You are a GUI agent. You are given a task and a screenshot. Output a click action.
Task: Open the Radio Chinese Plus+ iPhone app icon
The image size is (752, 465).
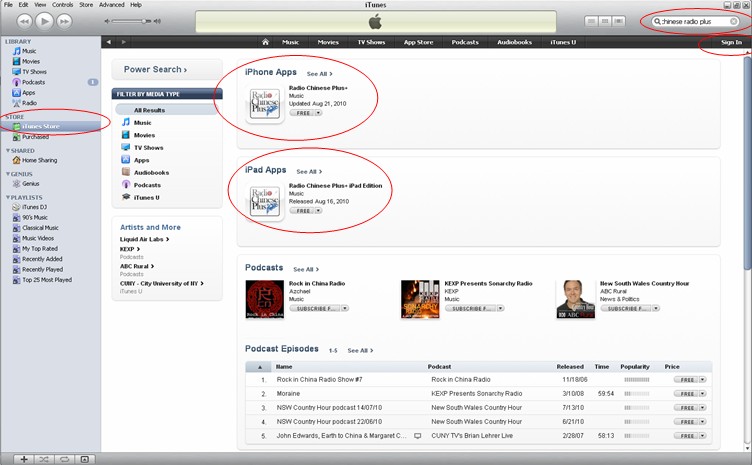click(x=265, y=105)
